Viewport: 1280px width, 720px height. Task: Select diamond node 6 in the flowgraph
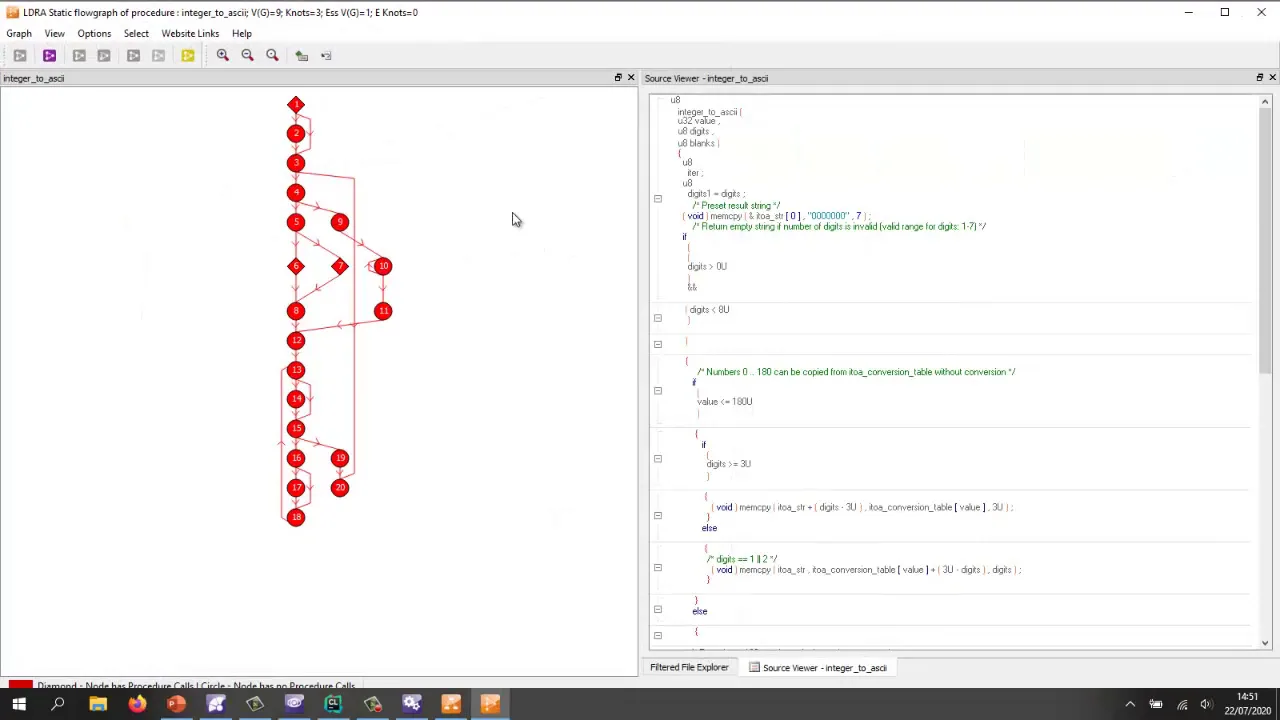(x=295, y=266)
